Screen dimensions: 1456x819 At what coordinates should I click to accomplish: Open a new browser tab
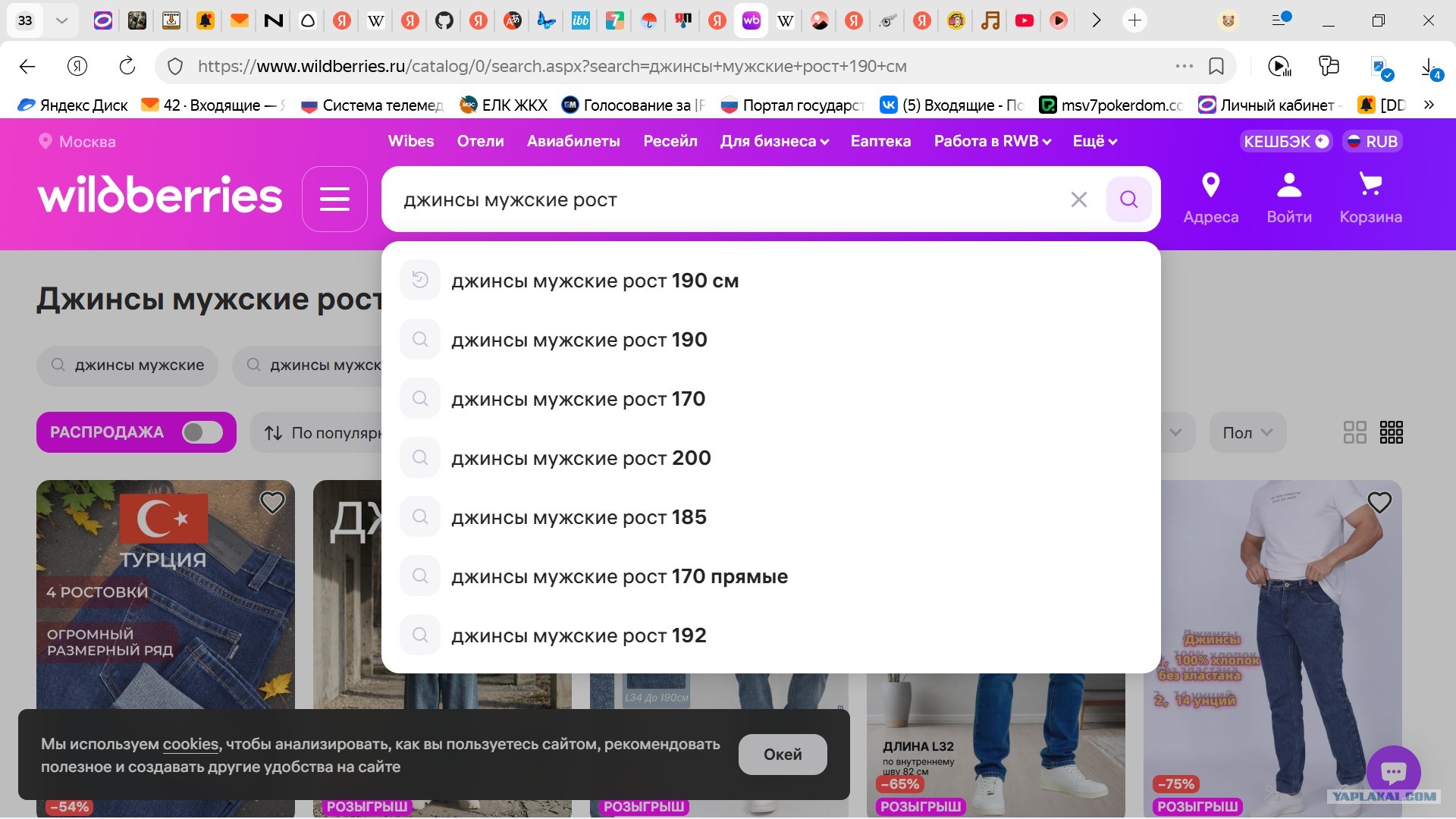pyautogui.click(x=1134, y=20)
